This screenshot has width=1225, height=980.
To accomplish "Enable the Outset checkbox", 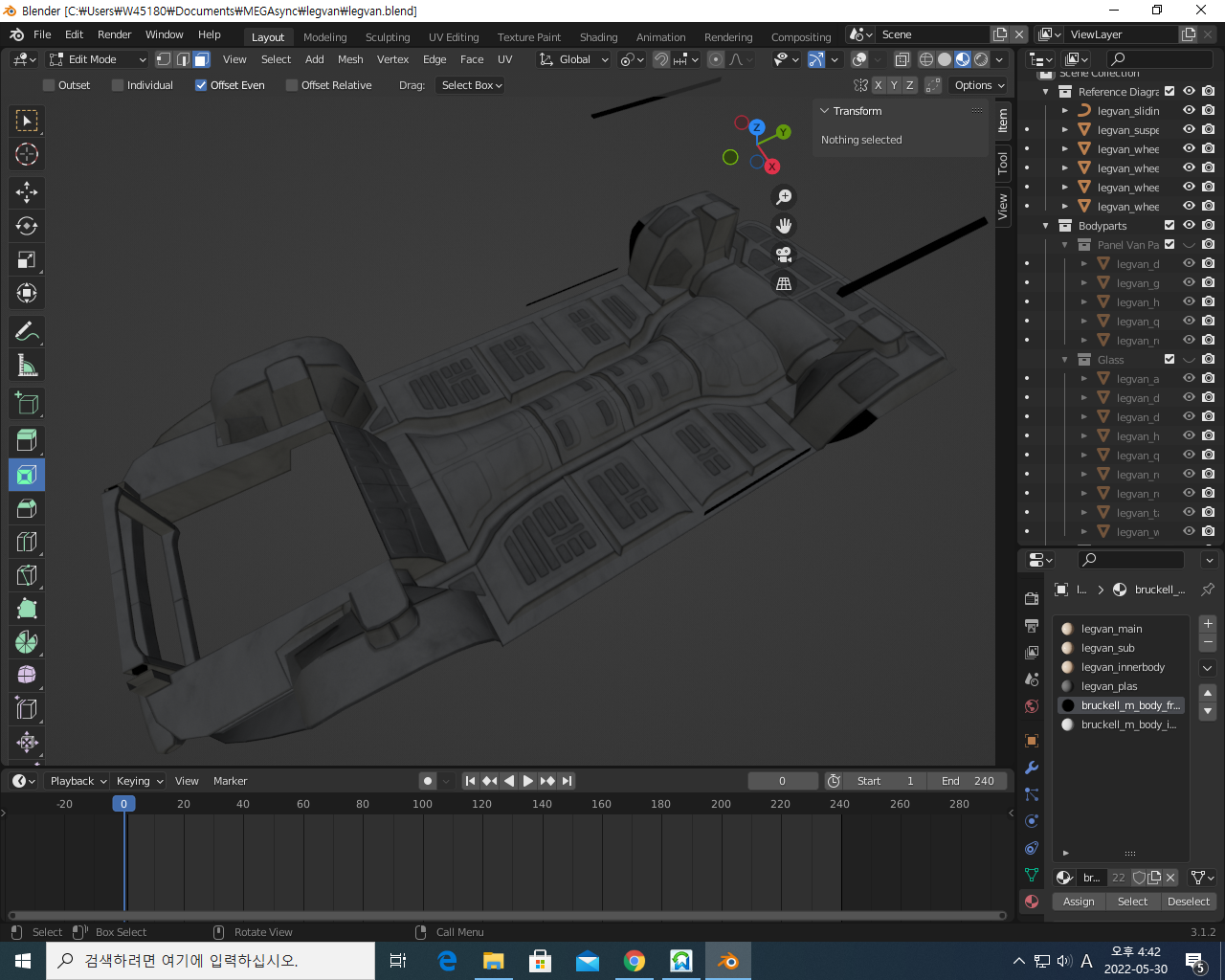I will point(50,85).
